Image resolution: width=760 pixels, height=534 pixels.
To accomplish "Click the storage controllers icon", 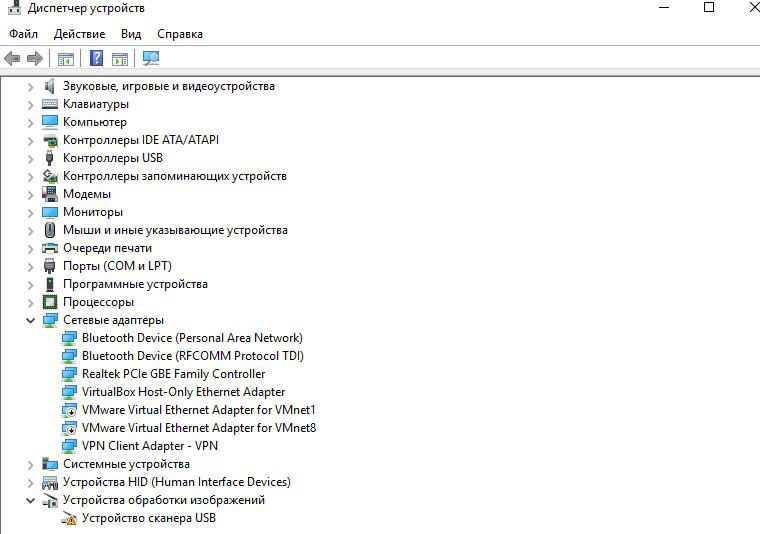I will (x=49, y=176).
